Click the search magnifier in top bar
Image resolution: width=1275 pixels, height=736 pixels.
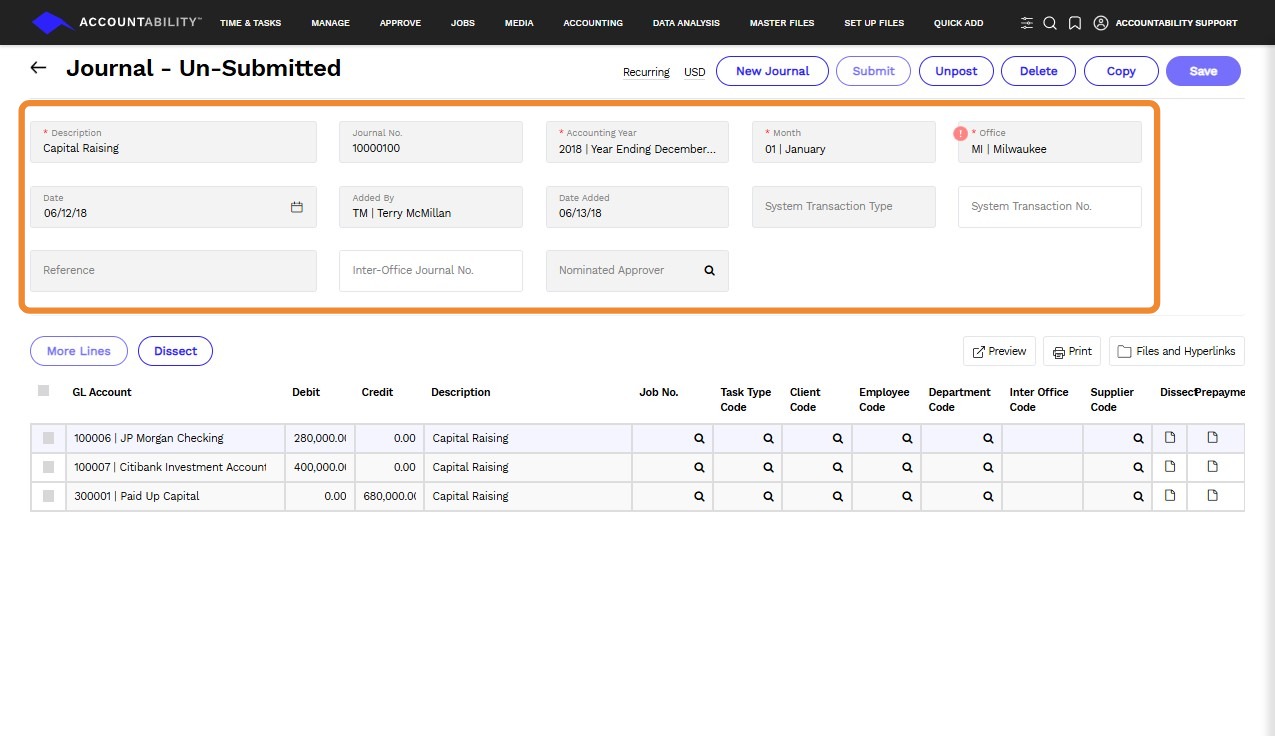1050,23
